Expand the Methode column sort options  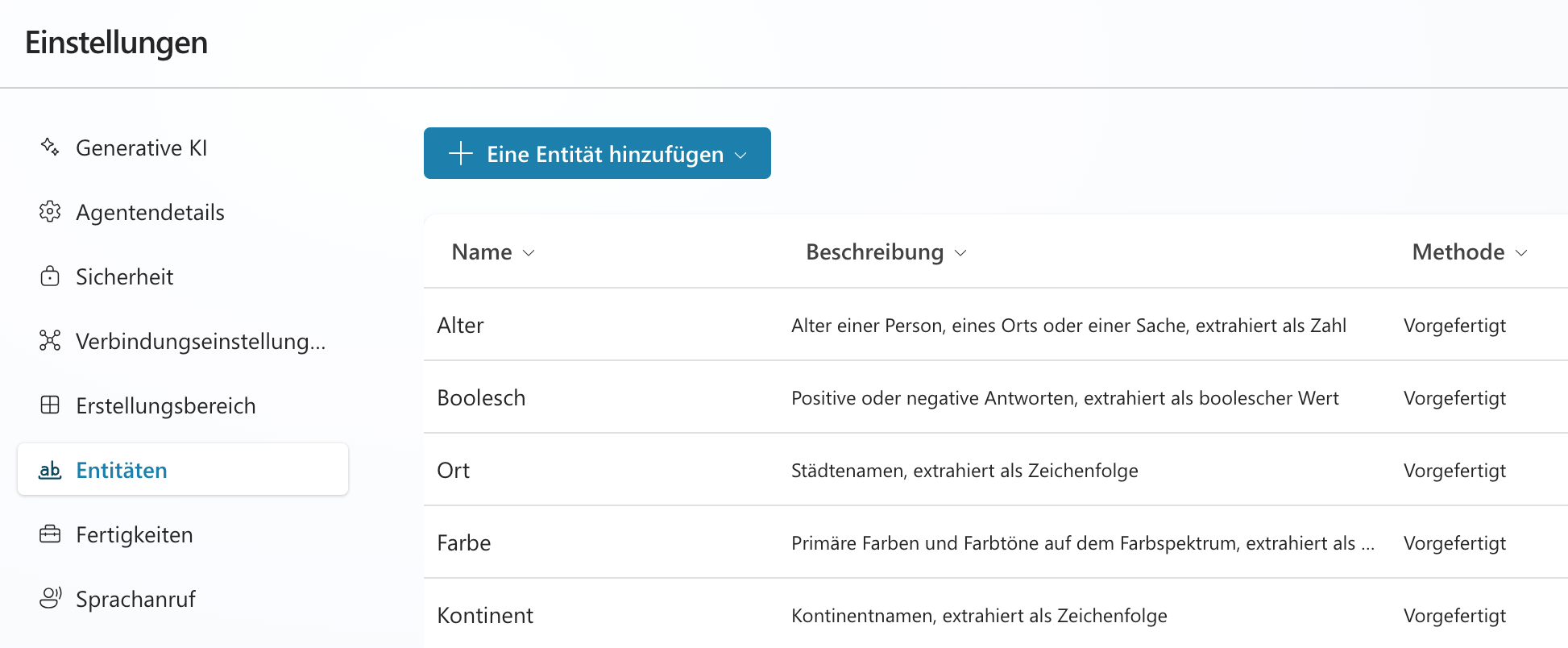(x=1522, y=252)
